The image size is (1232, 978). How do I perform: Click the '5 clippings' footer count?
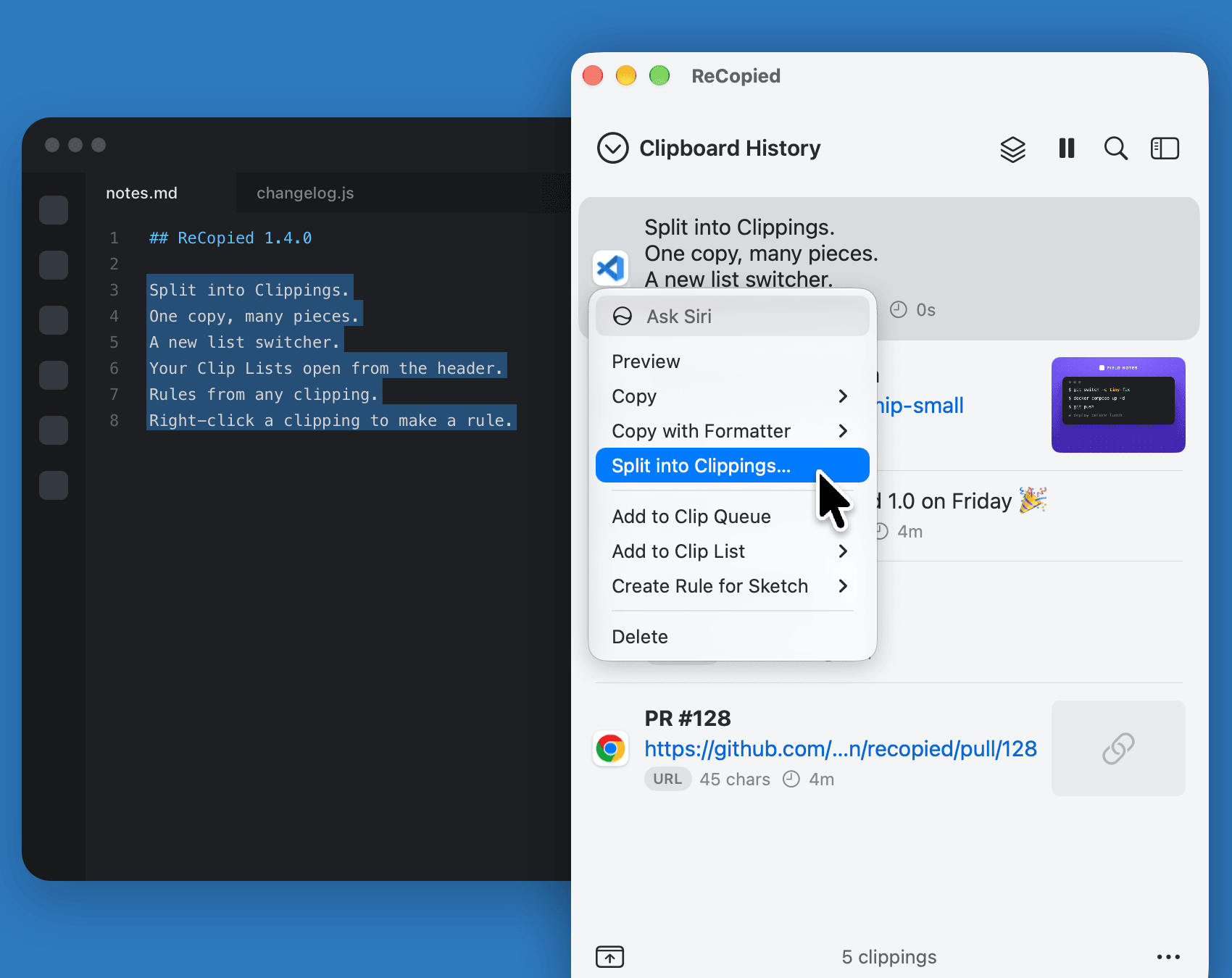889,957
